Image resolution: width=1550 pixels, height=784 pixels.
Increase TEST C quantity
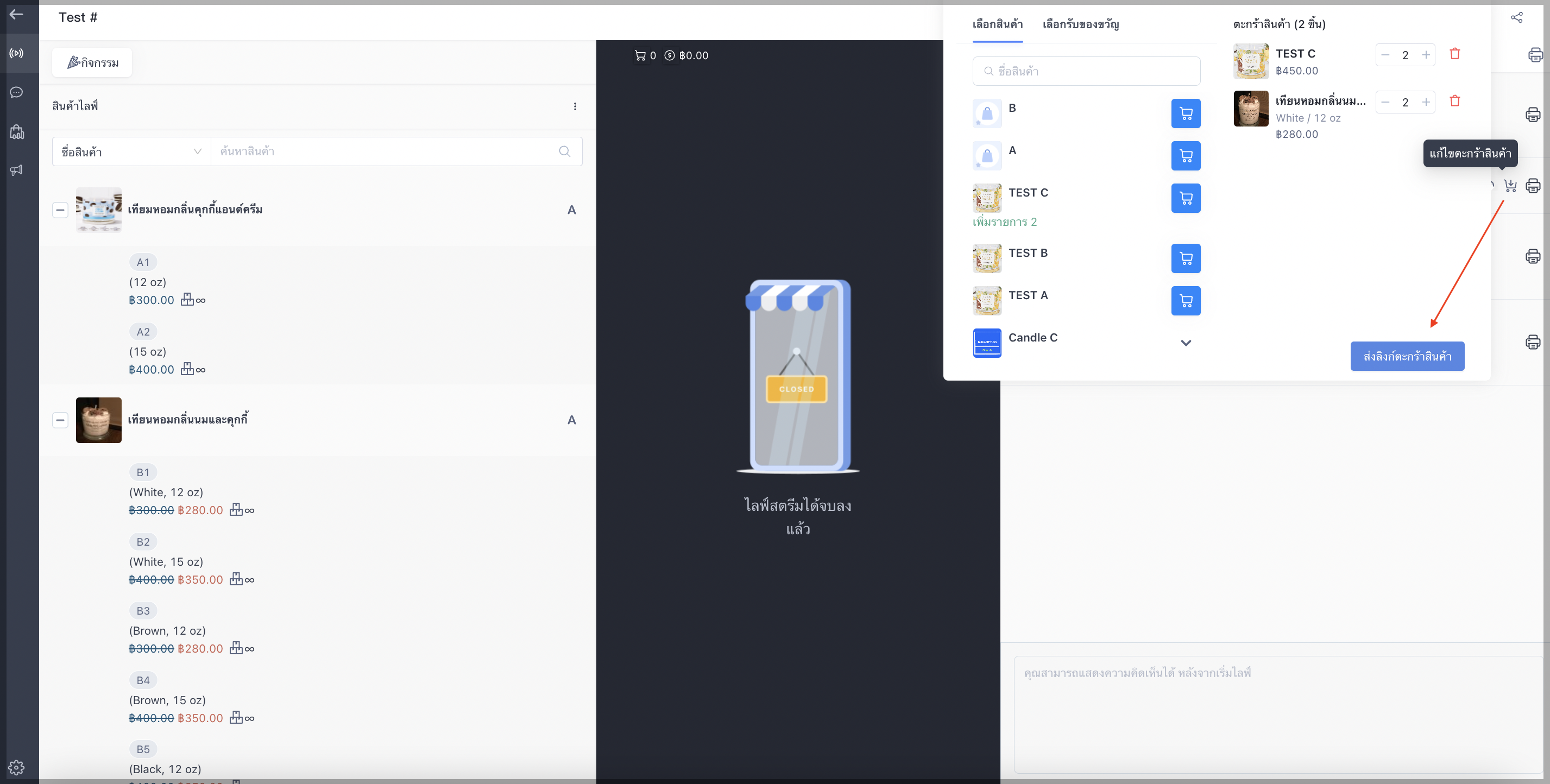point(1426,55)
